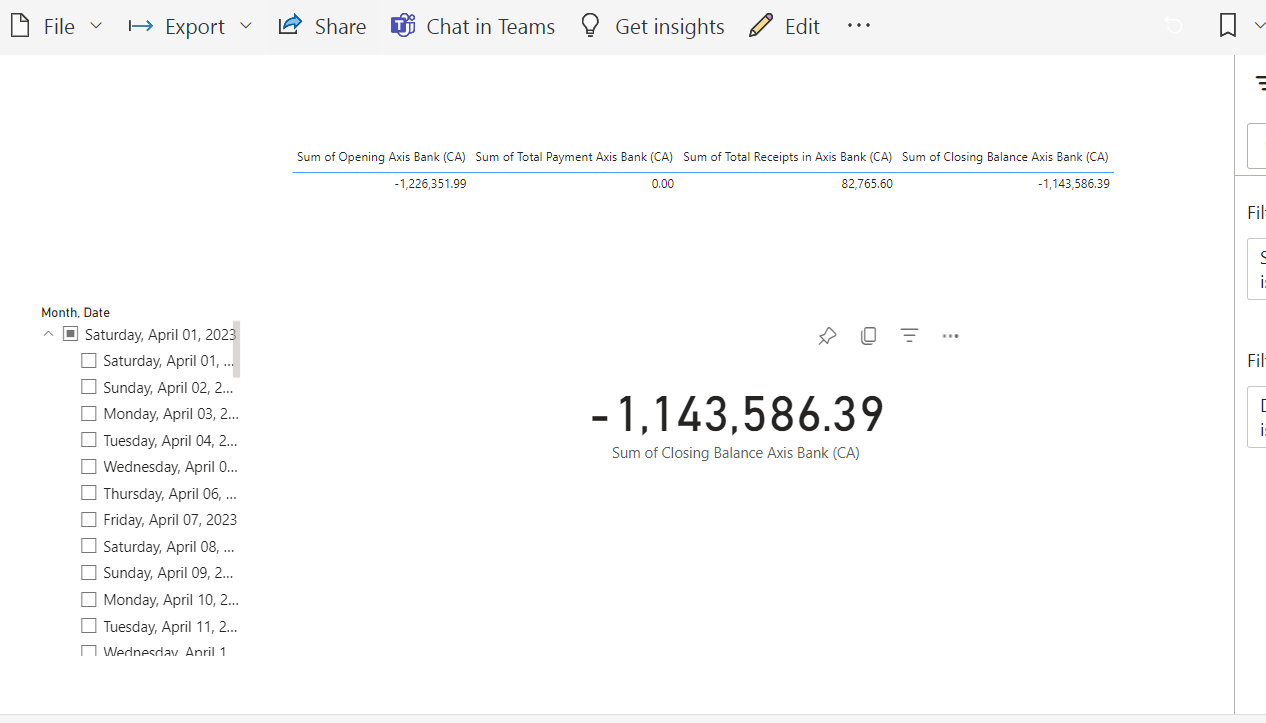Click Sum of Total Receipts in Axis Bank header
The image size is (1266, 723).
787,157
